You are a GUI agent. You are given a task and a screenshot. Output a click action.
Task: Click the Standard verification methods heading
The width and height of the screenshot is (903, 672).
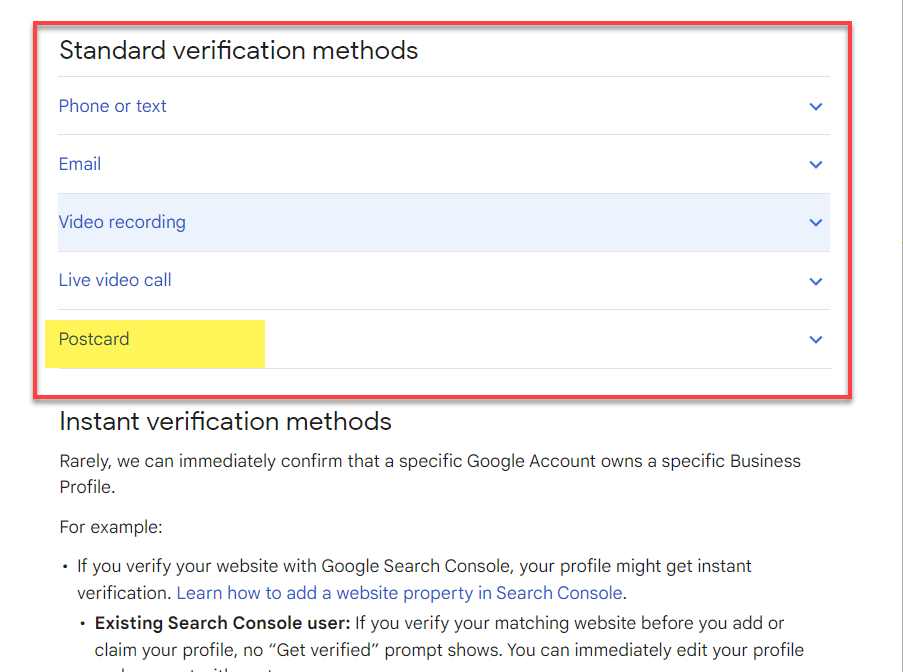pos(238,50)
